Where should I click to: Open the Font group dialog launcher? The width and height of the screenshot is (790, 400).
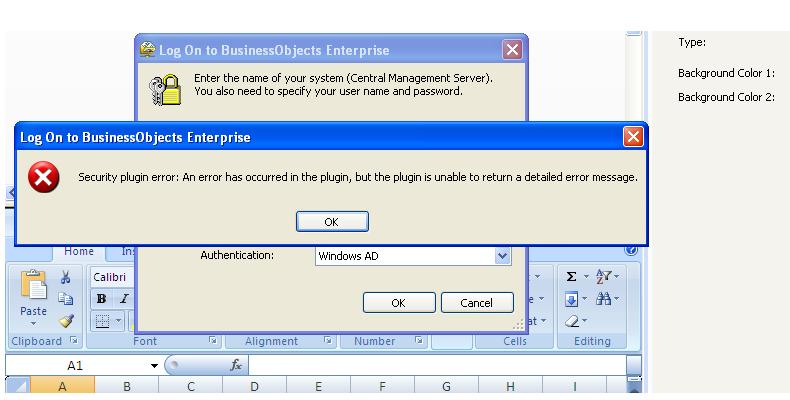(x=213, y=341)
